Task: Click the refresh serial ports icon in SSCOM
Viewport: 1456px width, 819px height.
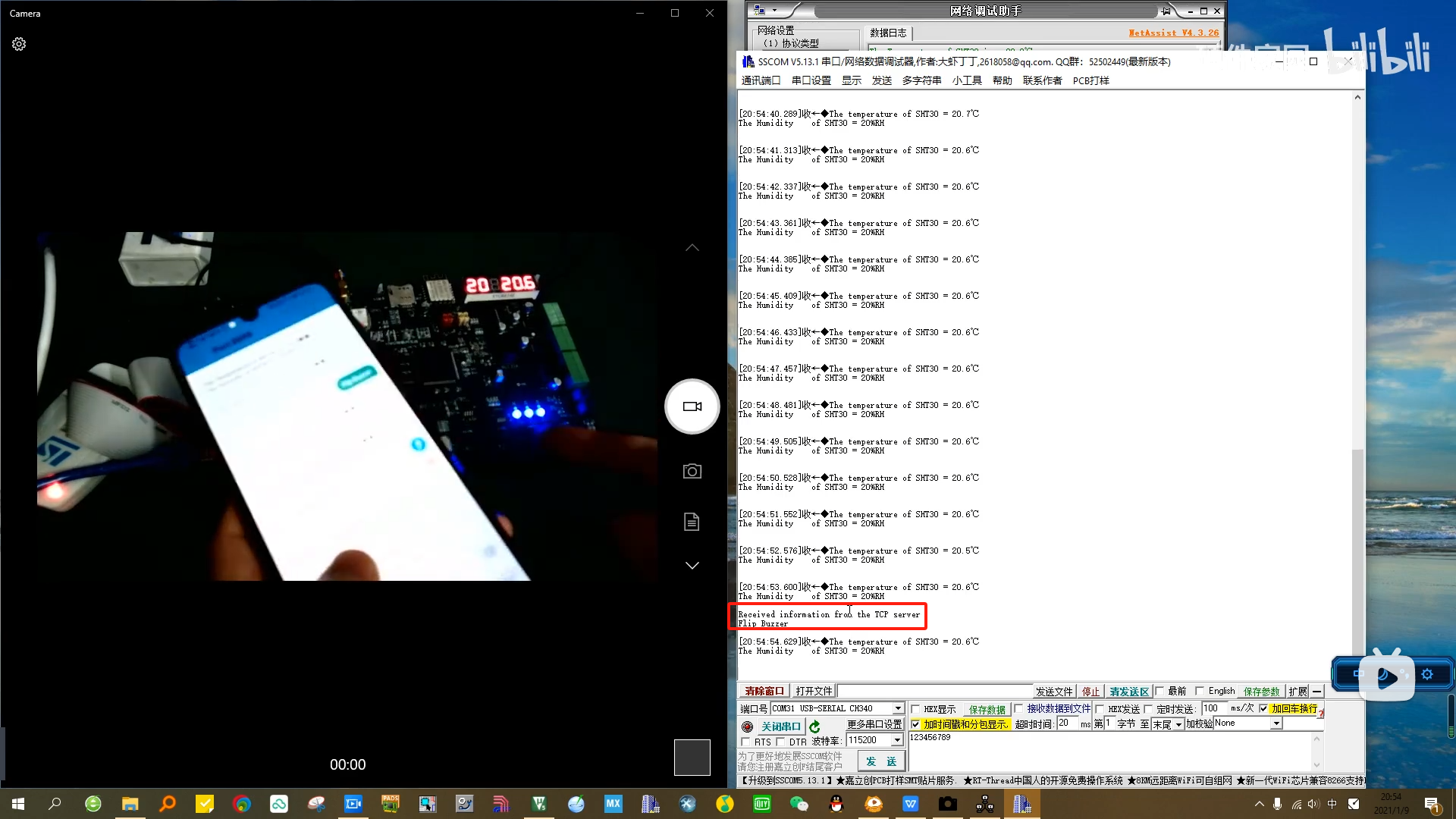Action: point(814,726)
